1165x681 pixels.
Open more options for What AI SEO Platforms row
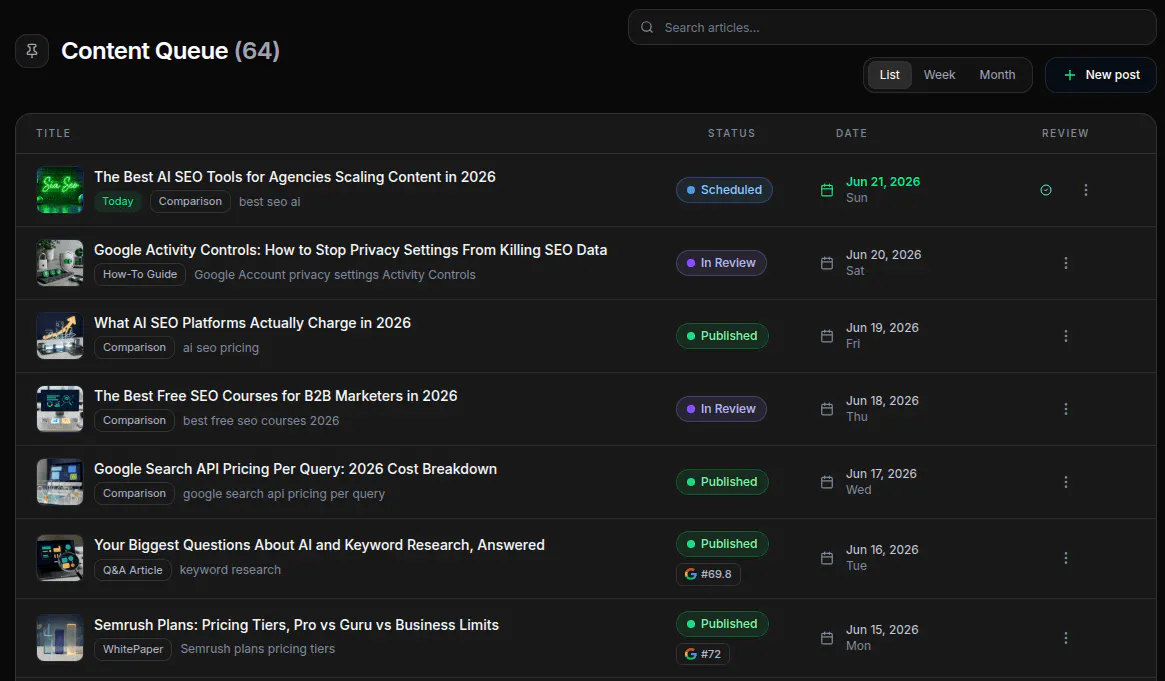coord(1065,336)
